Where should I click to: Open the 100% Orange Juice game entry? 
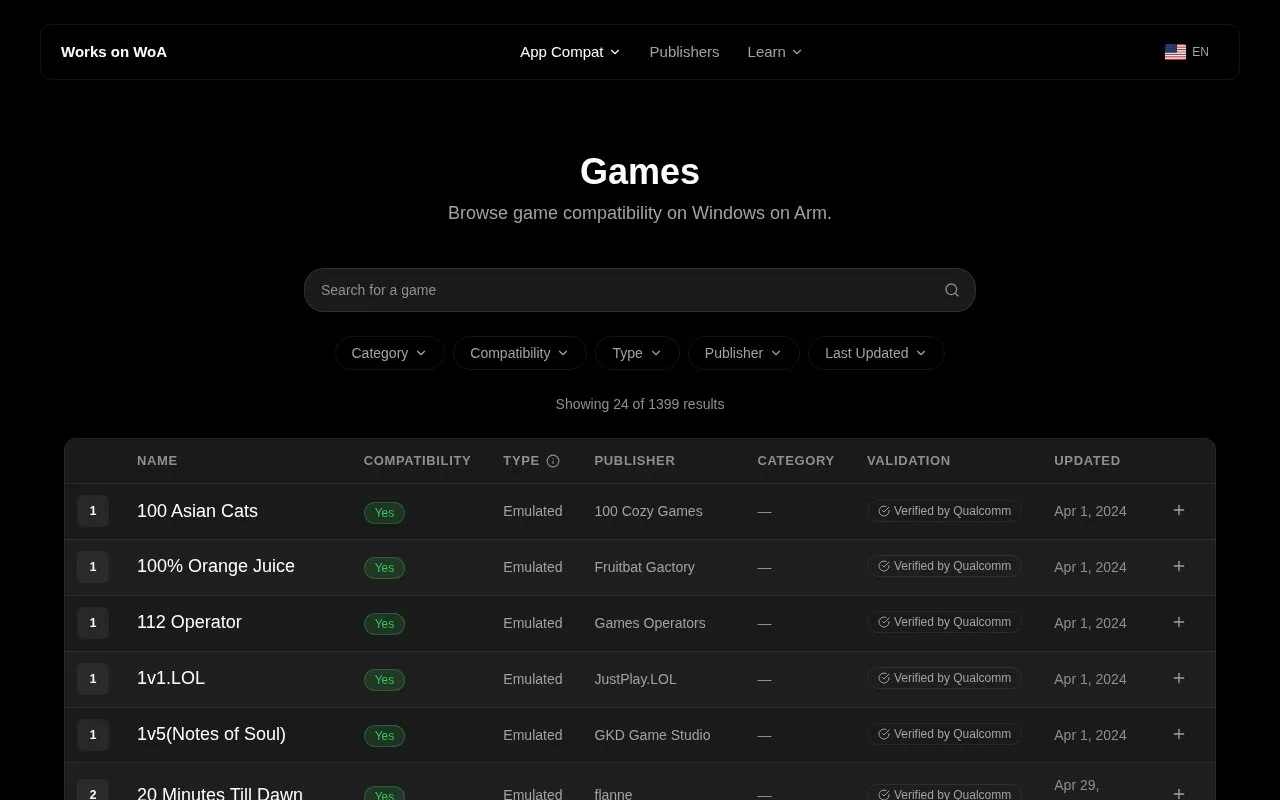pos(216,566)
